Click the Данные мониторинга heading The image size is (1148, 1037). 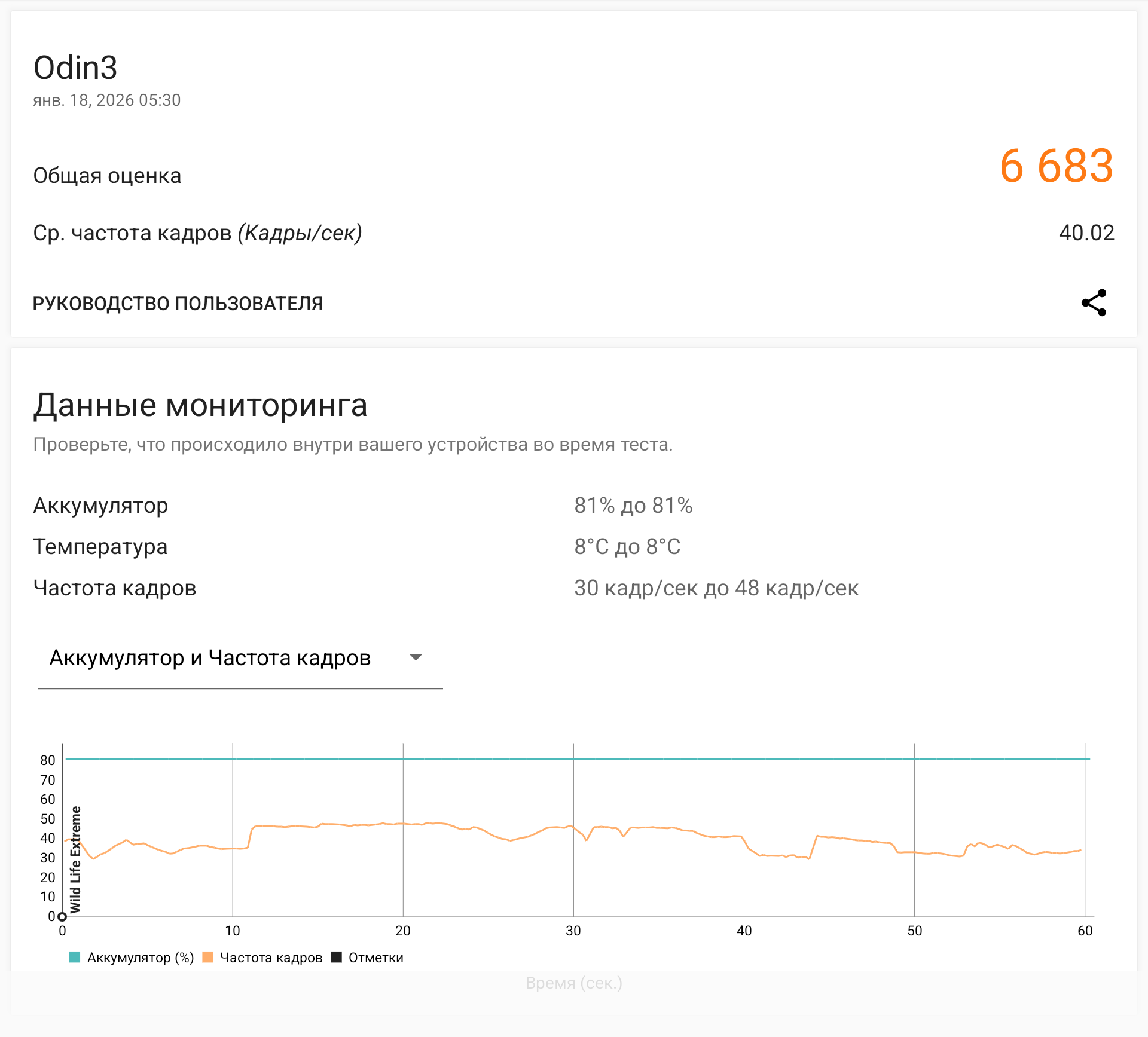[x=200, y=405]
